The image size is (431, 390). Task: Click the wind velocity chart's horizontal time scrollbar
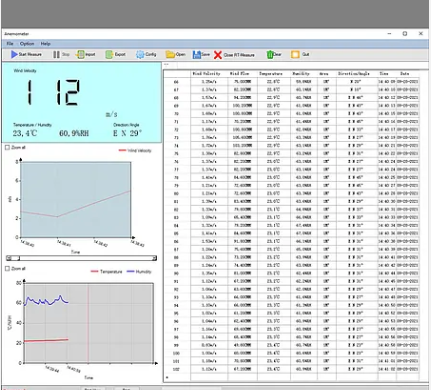pos(81,258)
